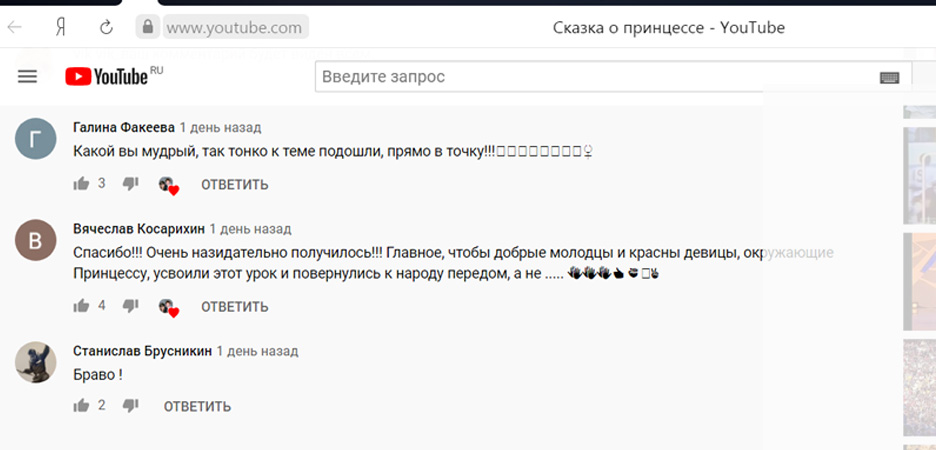Click the like count '3' on Галина's comment
This screenshot has height=450, width=936.
(101, 183)
